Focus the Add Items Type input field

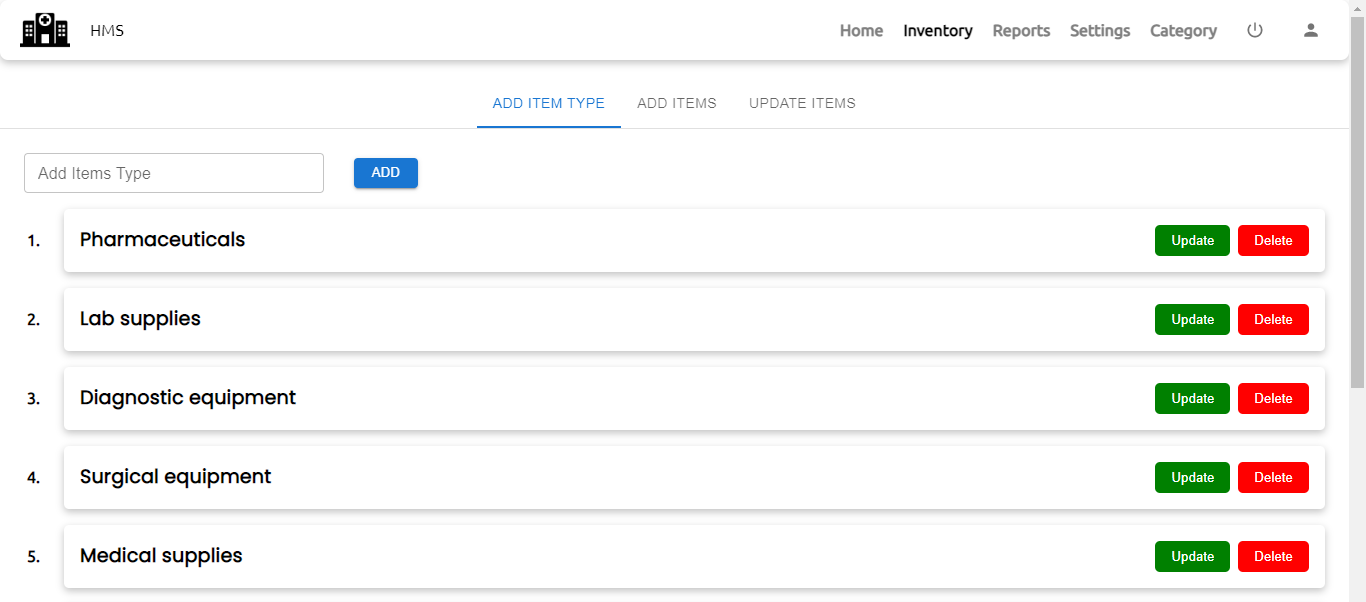pyautogui.click(x=174, y=173)
